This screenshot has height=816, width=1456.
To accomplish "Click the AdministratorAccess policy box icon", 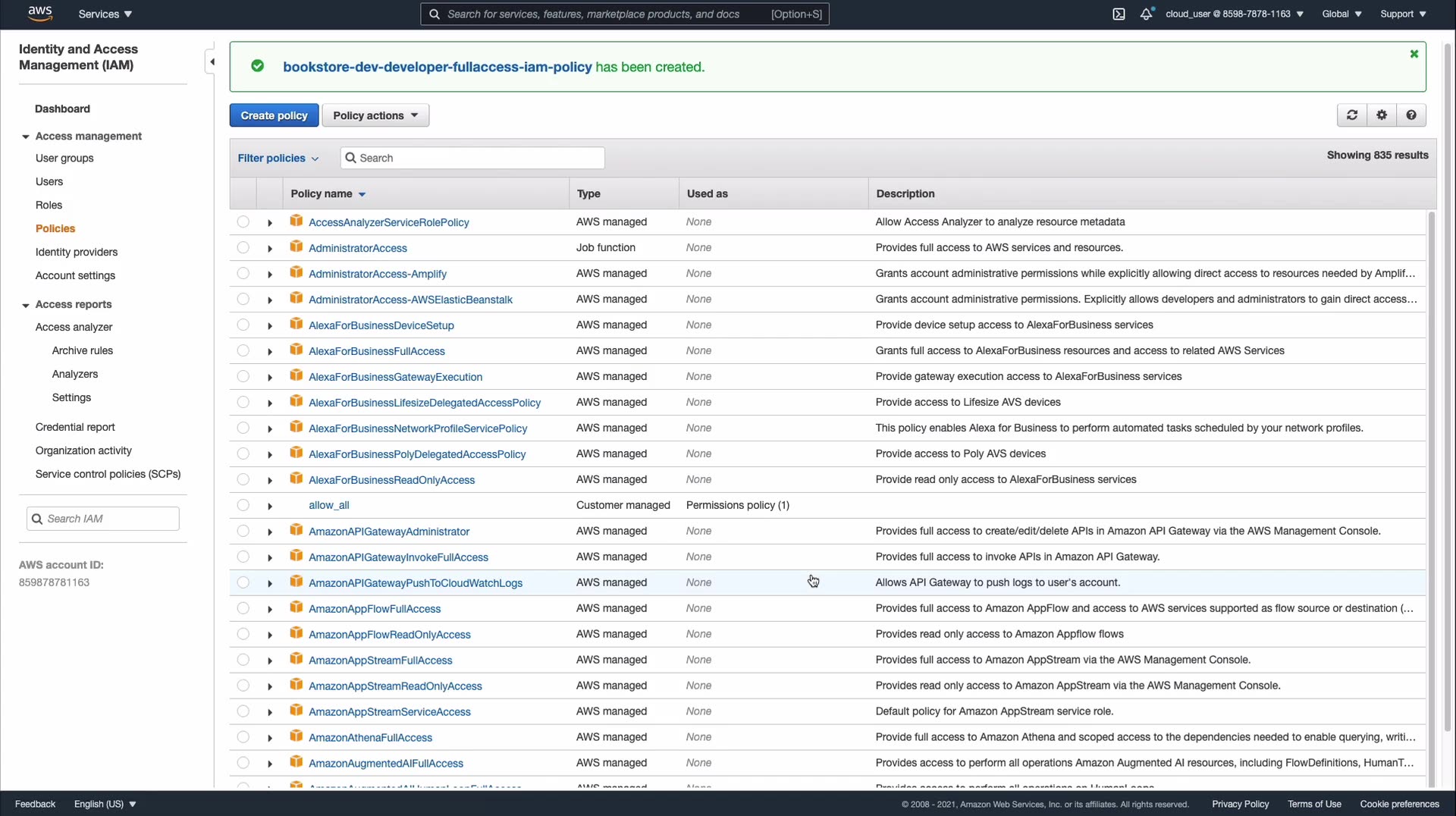I will pos(297,247).
